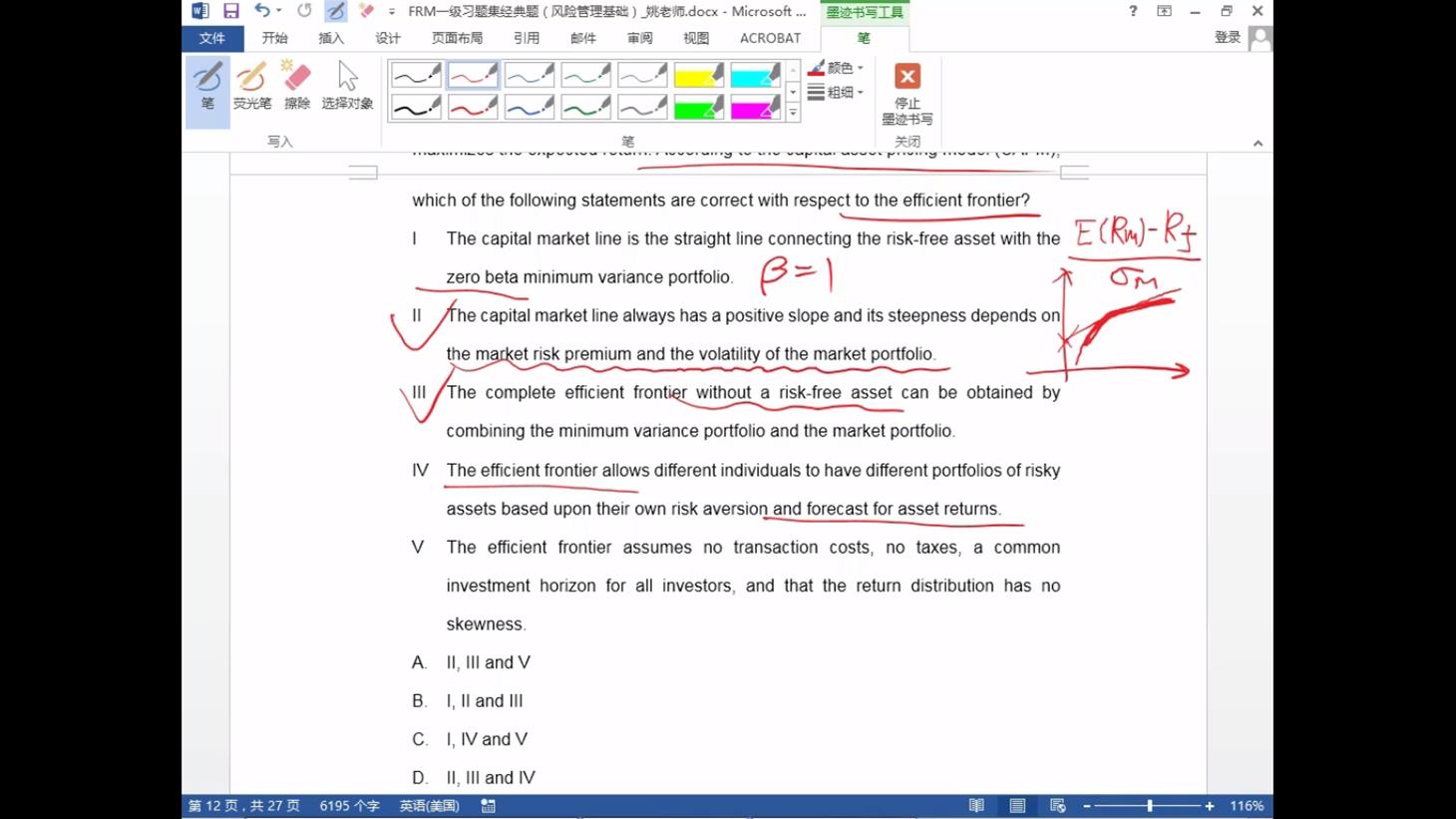Pick the thick gray pen style
Viewport: 1456px width, 819px height.
click(643, 107)
